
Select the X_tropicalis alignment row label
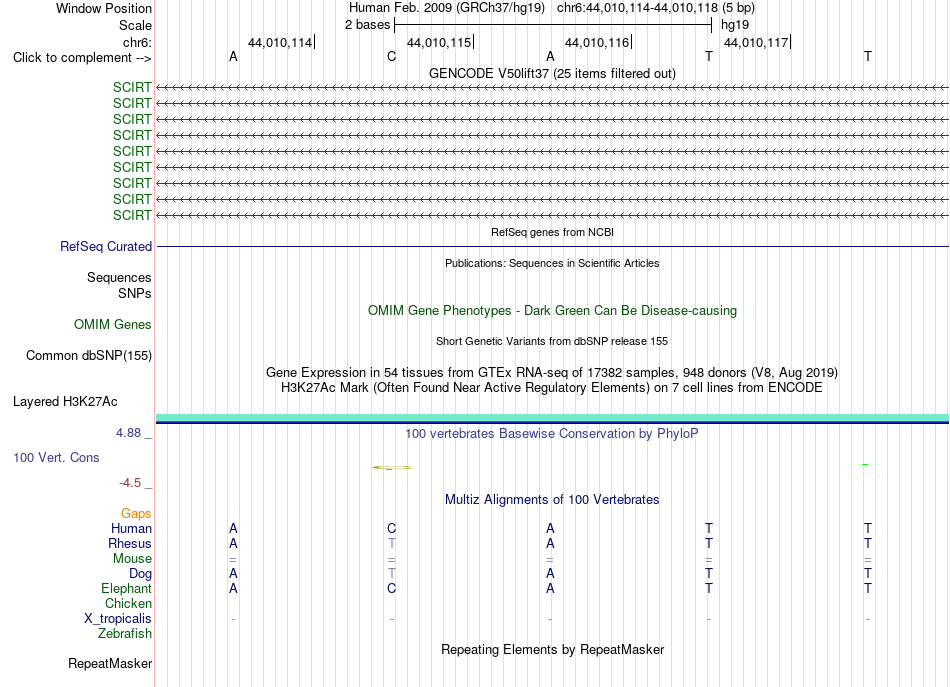pyautogui.click(x=118, y=619)
